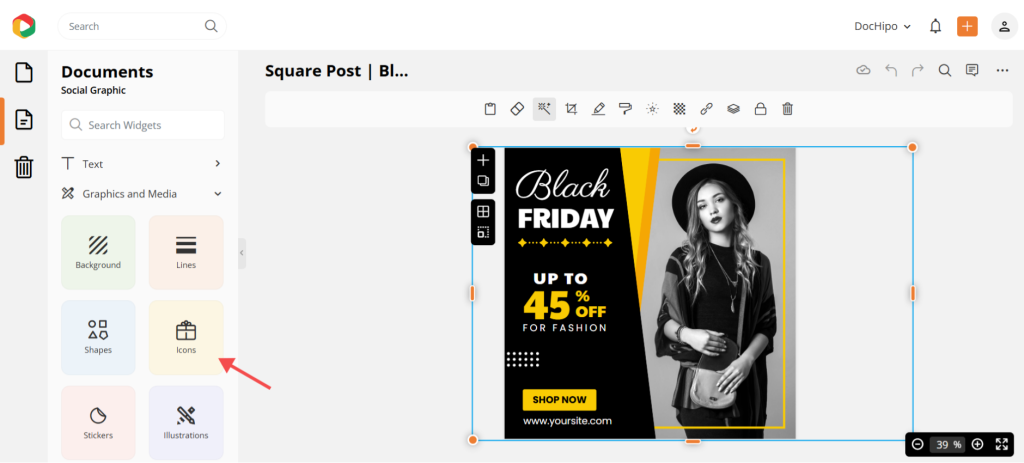Click the grid layout icon on canvas
The image size is (1024, 463).
coord(483,212)
